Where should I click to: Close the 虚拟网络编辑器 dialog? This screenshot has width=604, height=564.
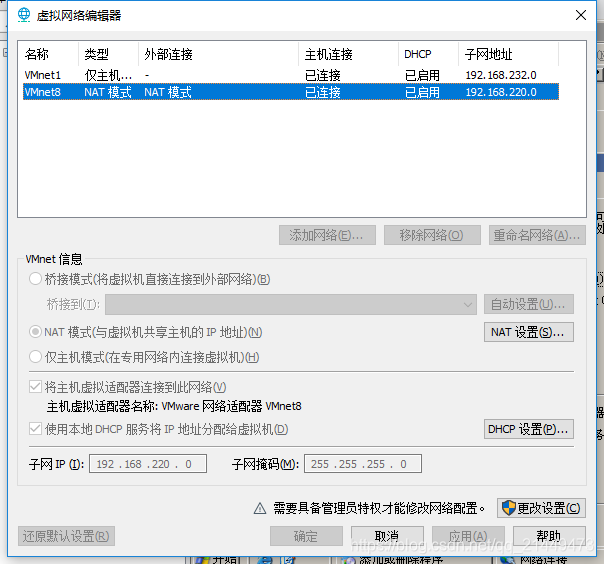(581, 15)
